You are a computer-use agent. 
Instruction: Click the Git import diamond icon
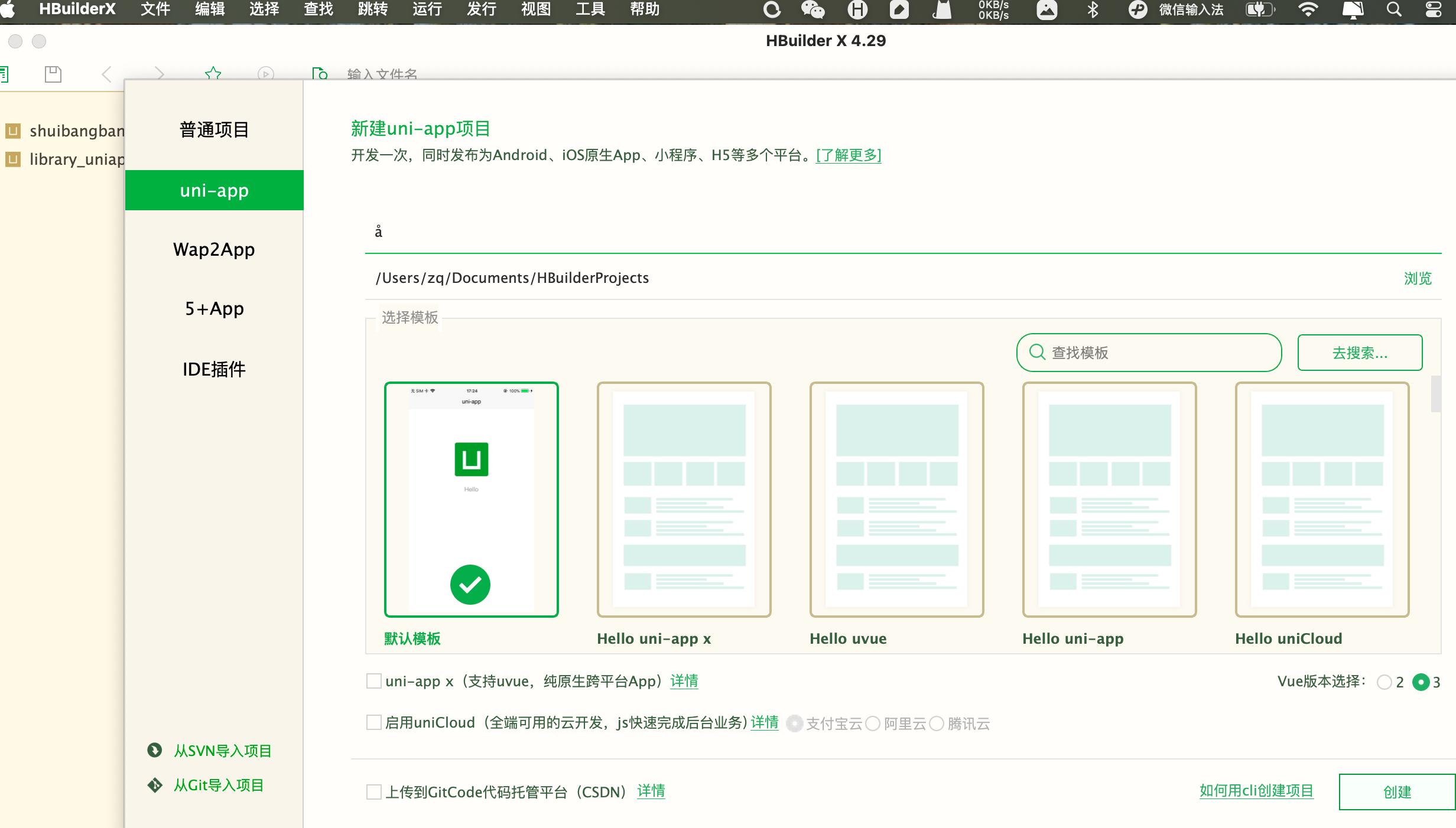coord(155,785)
